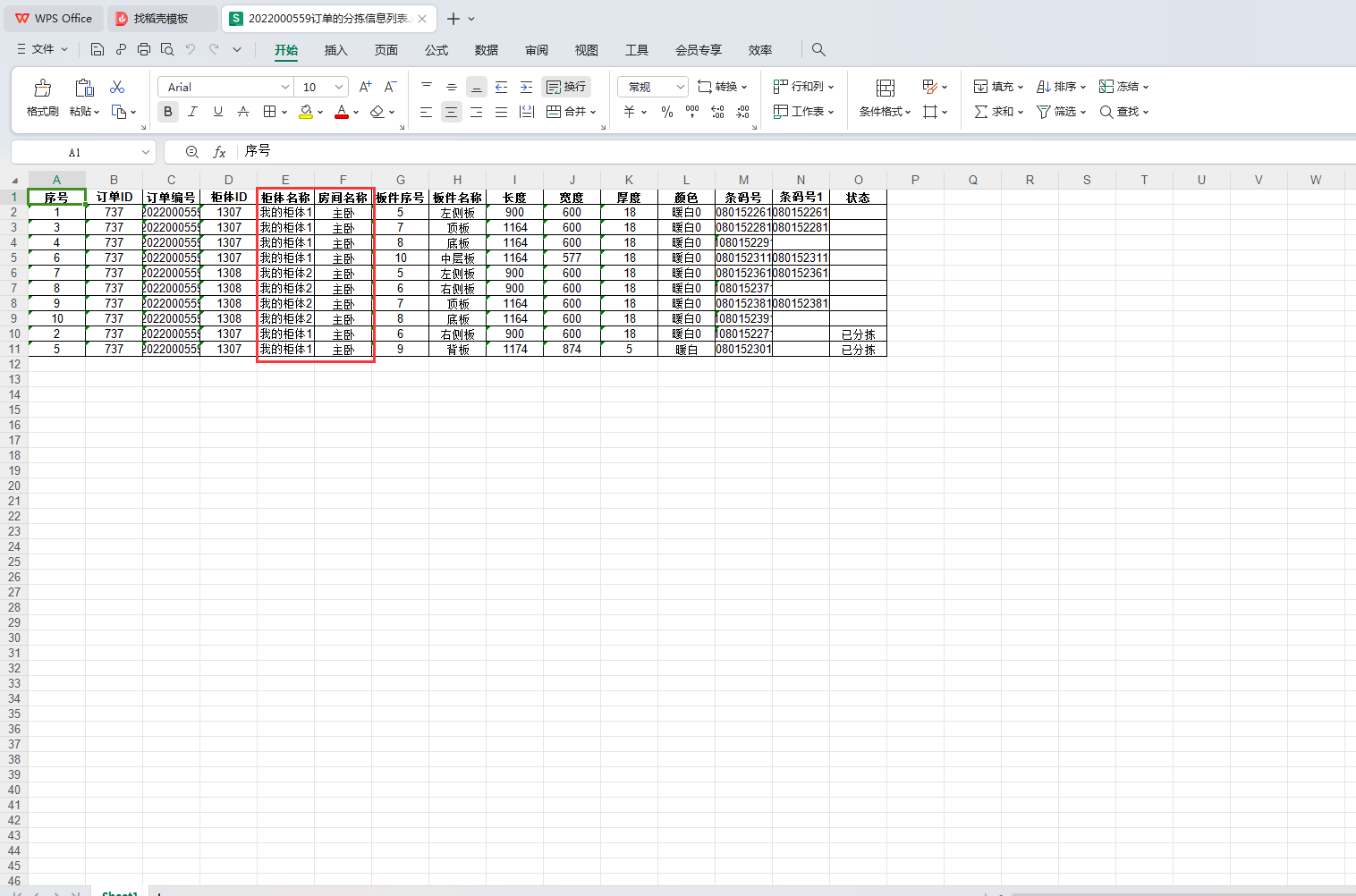Click the fx insert function icon
The height and width of the screenshot is (896, 1356).
point(219,152)
